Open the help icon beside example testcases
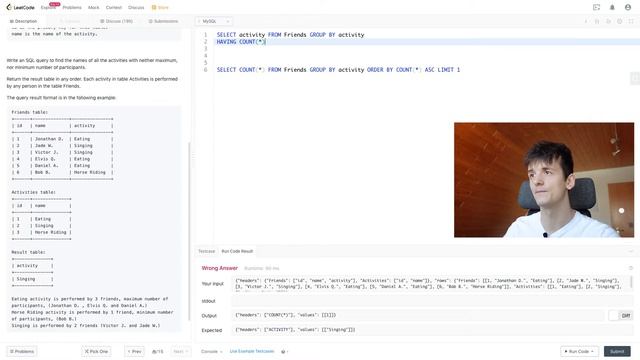Viewport: 640px width, 360px height. point(283,351)
